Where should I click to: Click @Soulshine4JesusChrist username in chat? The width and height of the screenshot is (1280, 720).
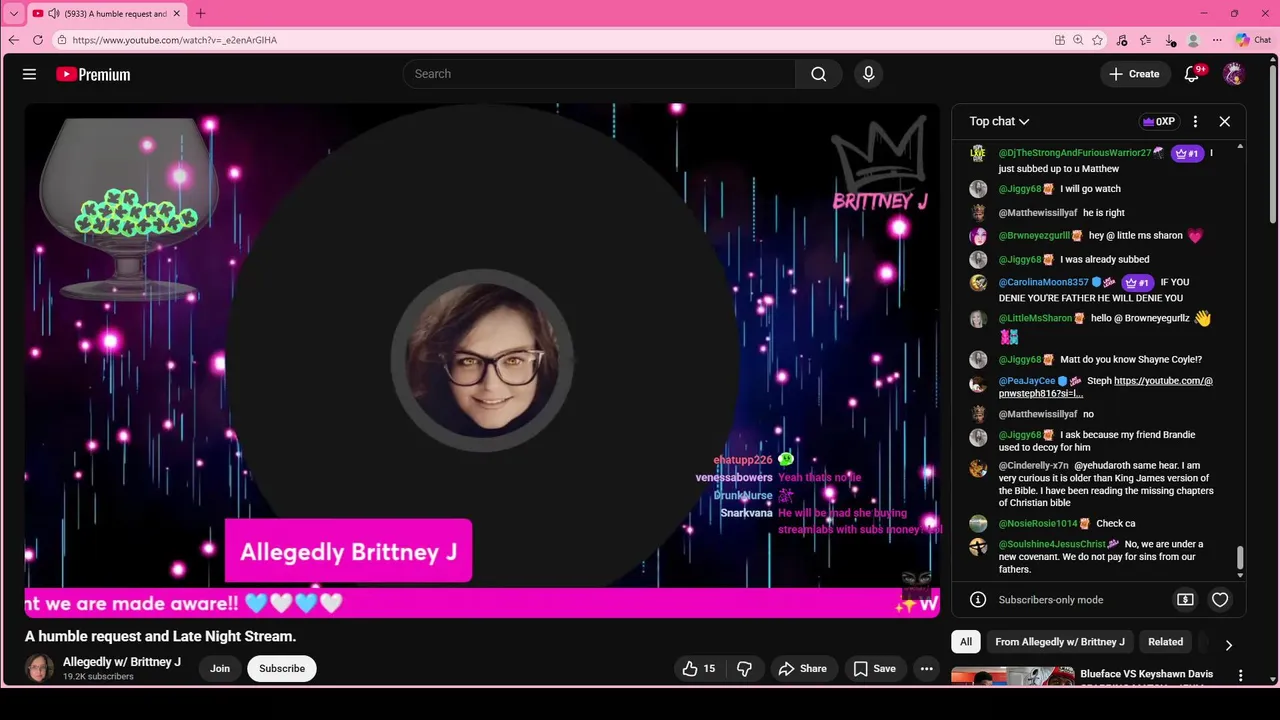click(1052, 545)
